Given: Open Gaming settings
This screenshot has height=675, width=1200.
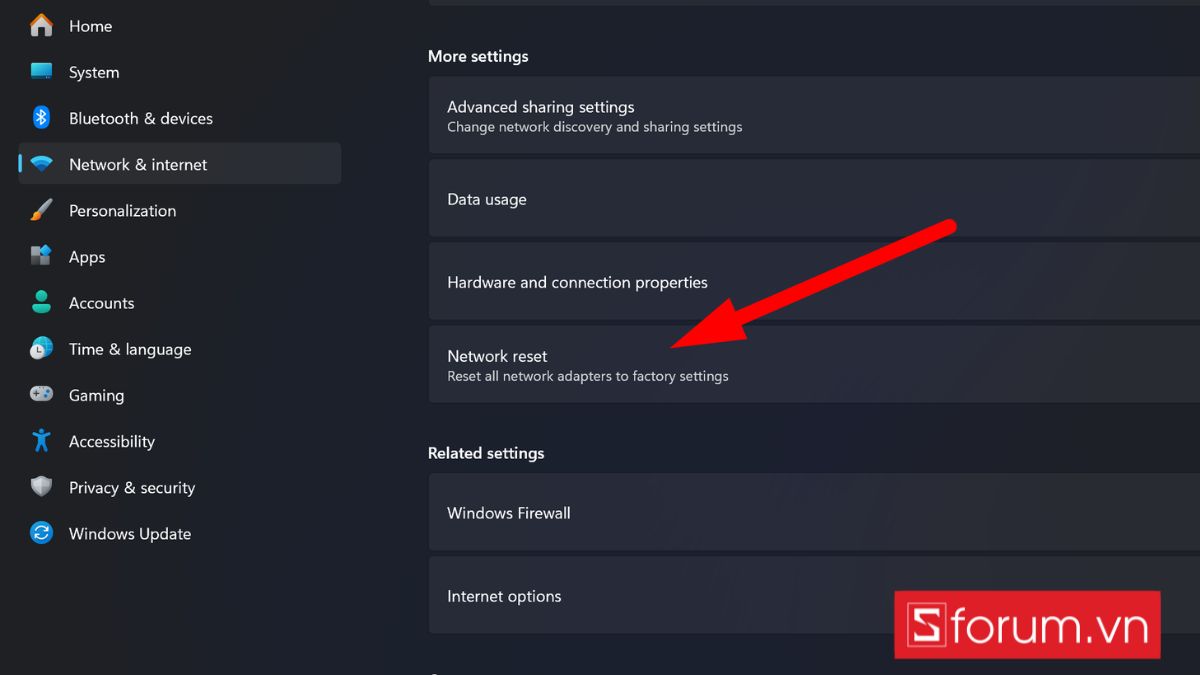Looking at the screenshot, I should (x=180, y=395).
